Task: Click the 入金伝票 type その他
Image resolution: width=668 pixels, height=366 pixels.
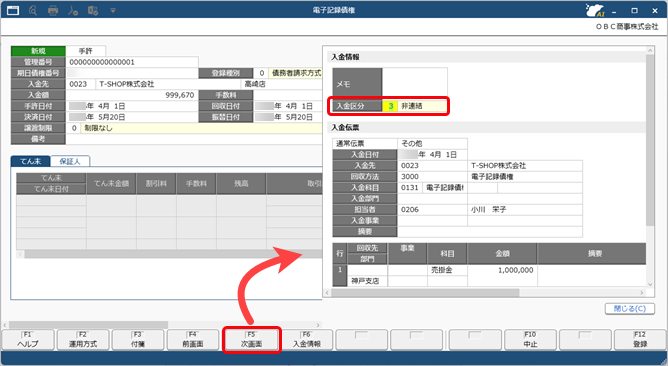Action: [x=432, y=144]
